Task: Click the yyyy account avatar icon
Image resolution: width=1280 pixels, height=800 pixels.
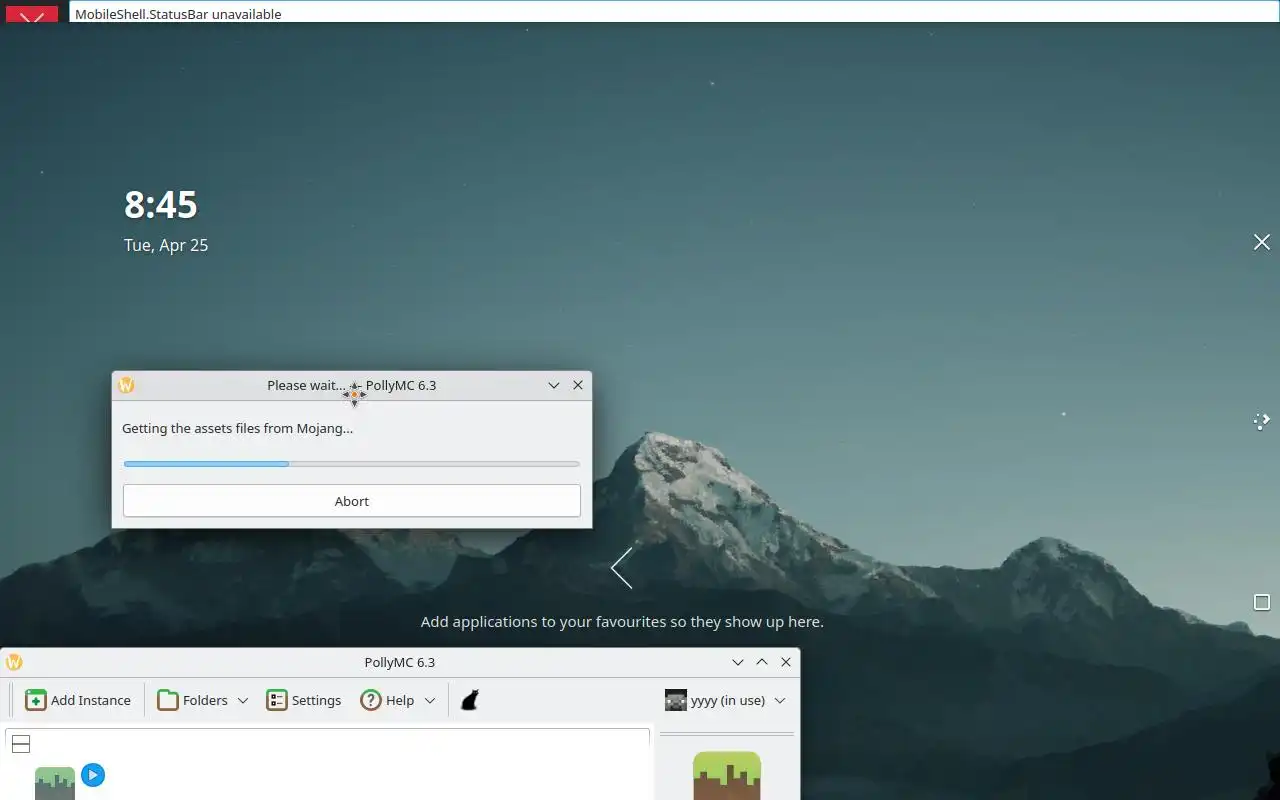Action: 676,700
